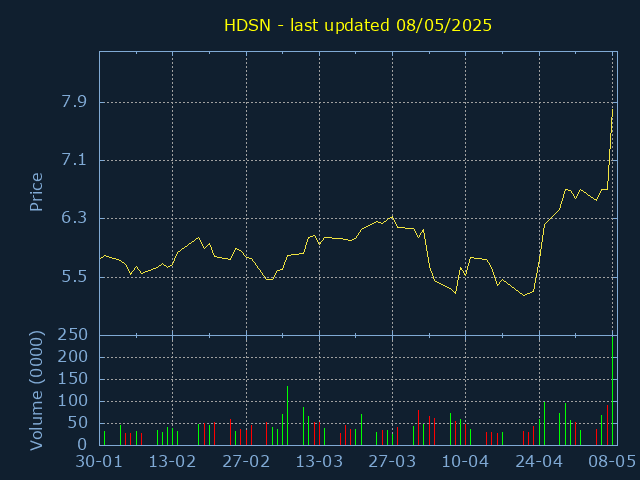Click the 100 volume axis value
The width and height of the screenshot is (640, 480).
[x=73, y=401]
